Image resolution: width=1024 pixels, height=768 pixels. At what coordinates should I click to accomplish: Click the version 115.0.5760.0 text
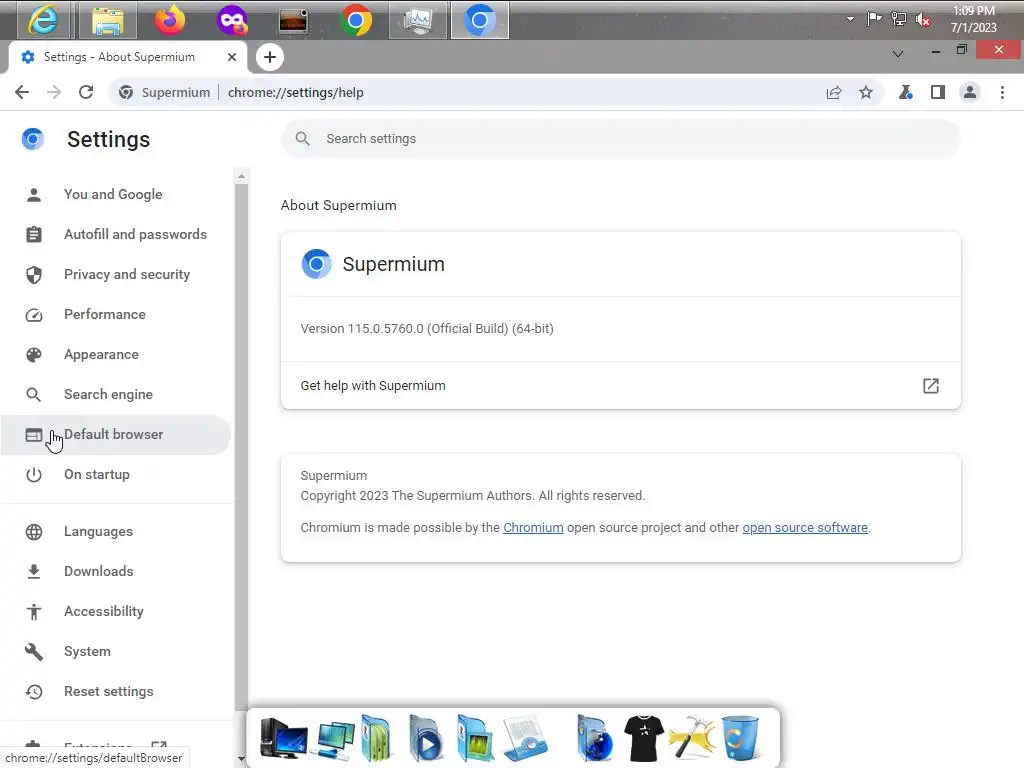pos(427,328)
